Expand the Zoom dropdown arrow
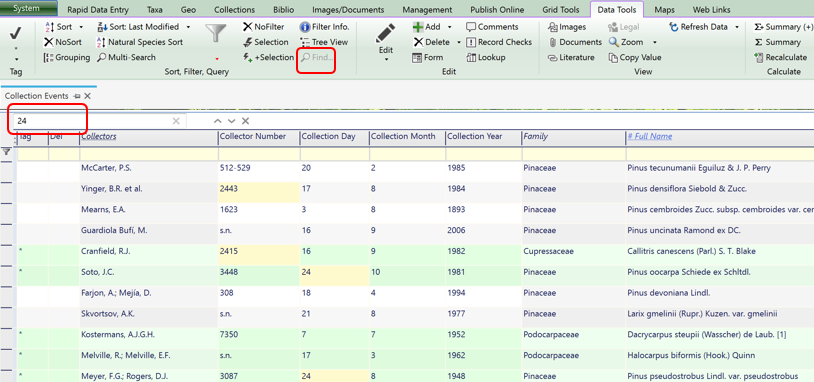The image size is (814, 382). click(x=655, y=43)
